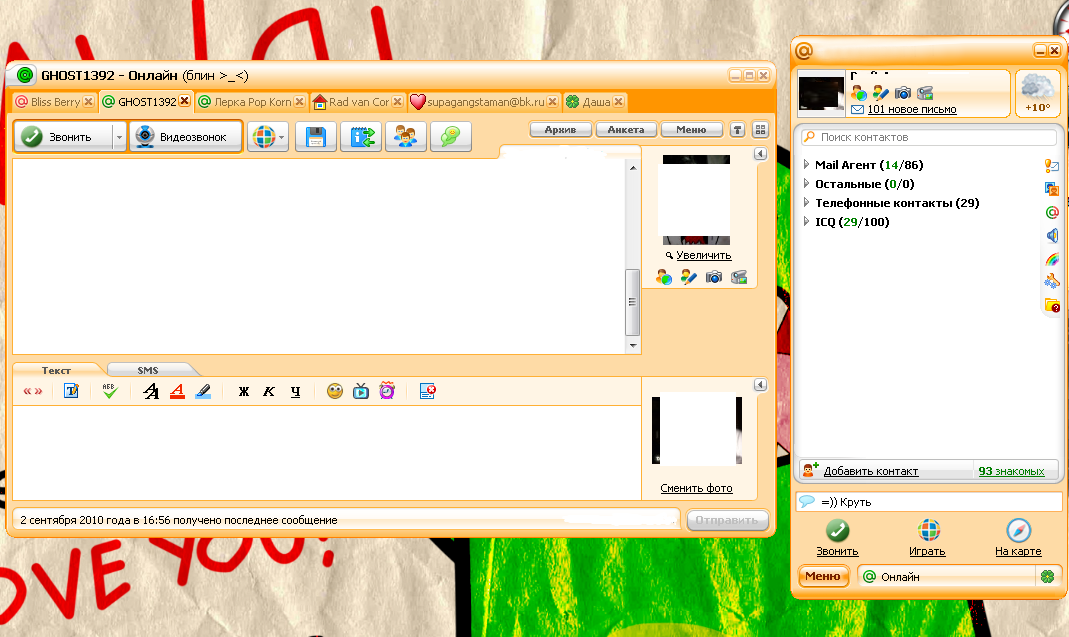Image resolution: width=1069 pixels, height=637 pixels.
Task: Click the Сменить фото link
Action: click(696, 488)
